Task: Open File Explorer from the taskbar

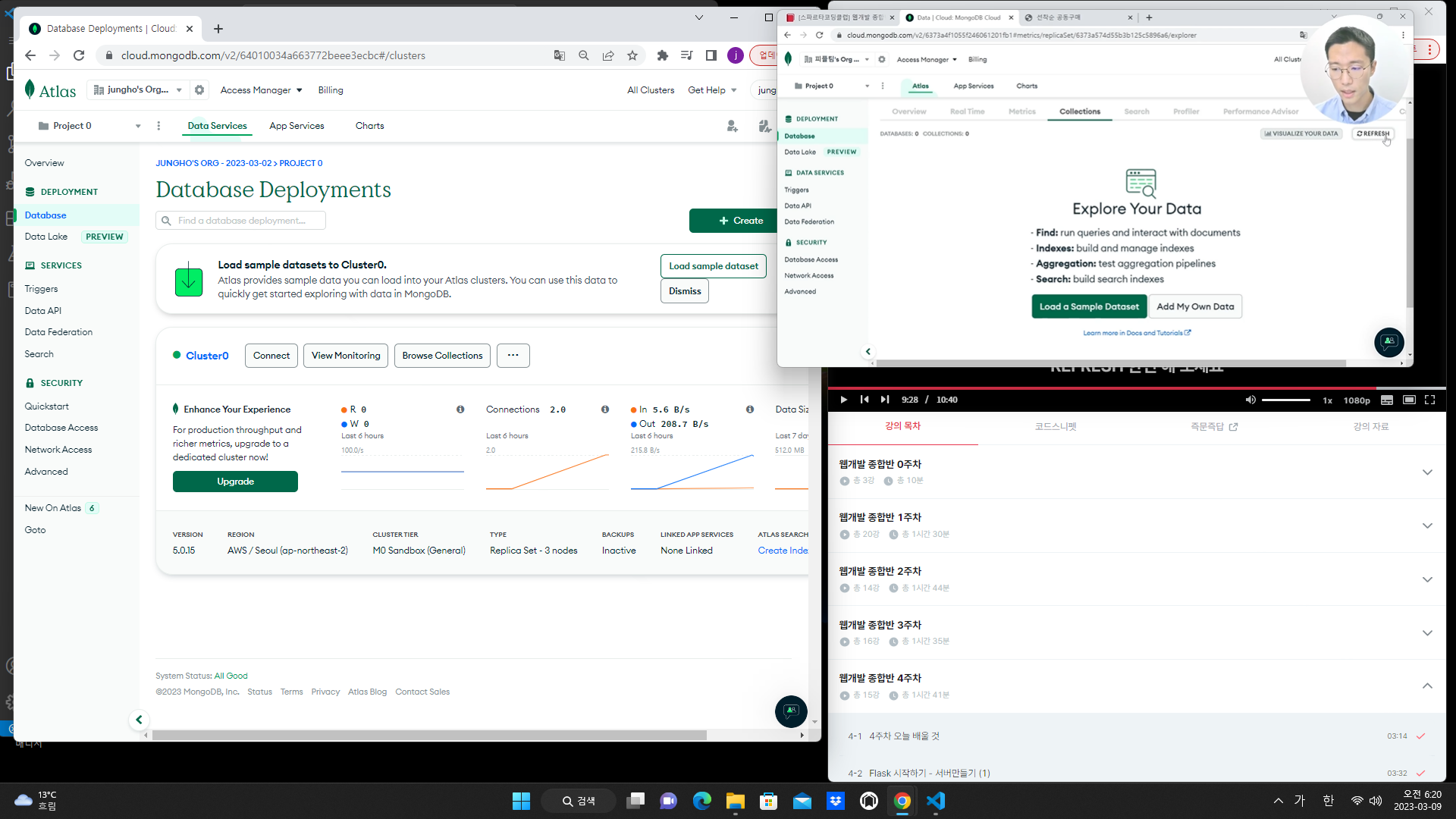Action: 736,801
